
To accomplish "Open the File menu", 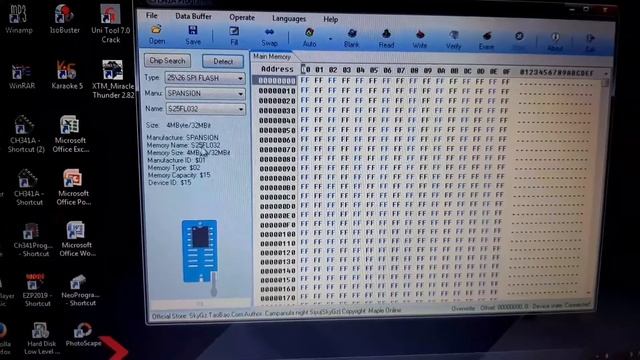I will [x=151, y=16].
